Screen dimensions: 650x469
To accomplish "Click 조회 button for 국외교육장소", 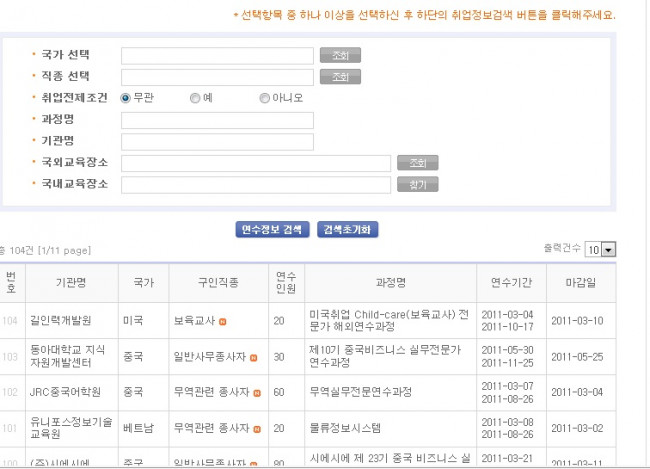I will [417, 163].
